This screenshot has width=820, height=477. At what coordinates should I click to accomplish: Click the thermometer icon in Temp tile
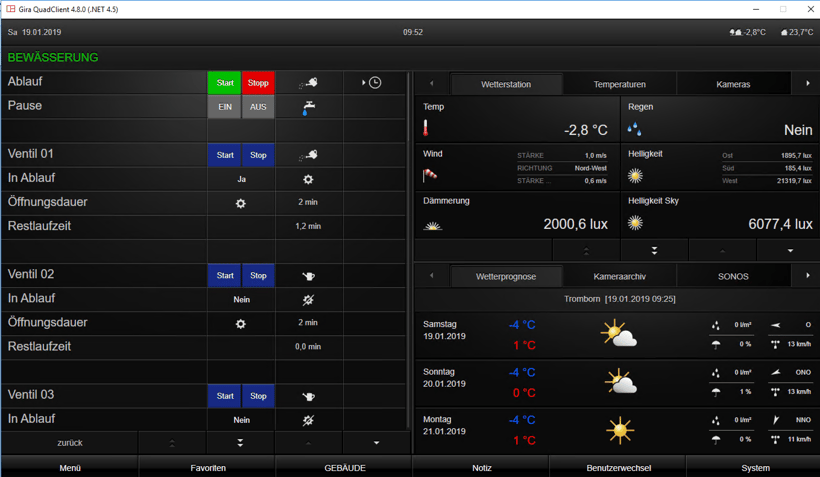[x=426, y=128]
